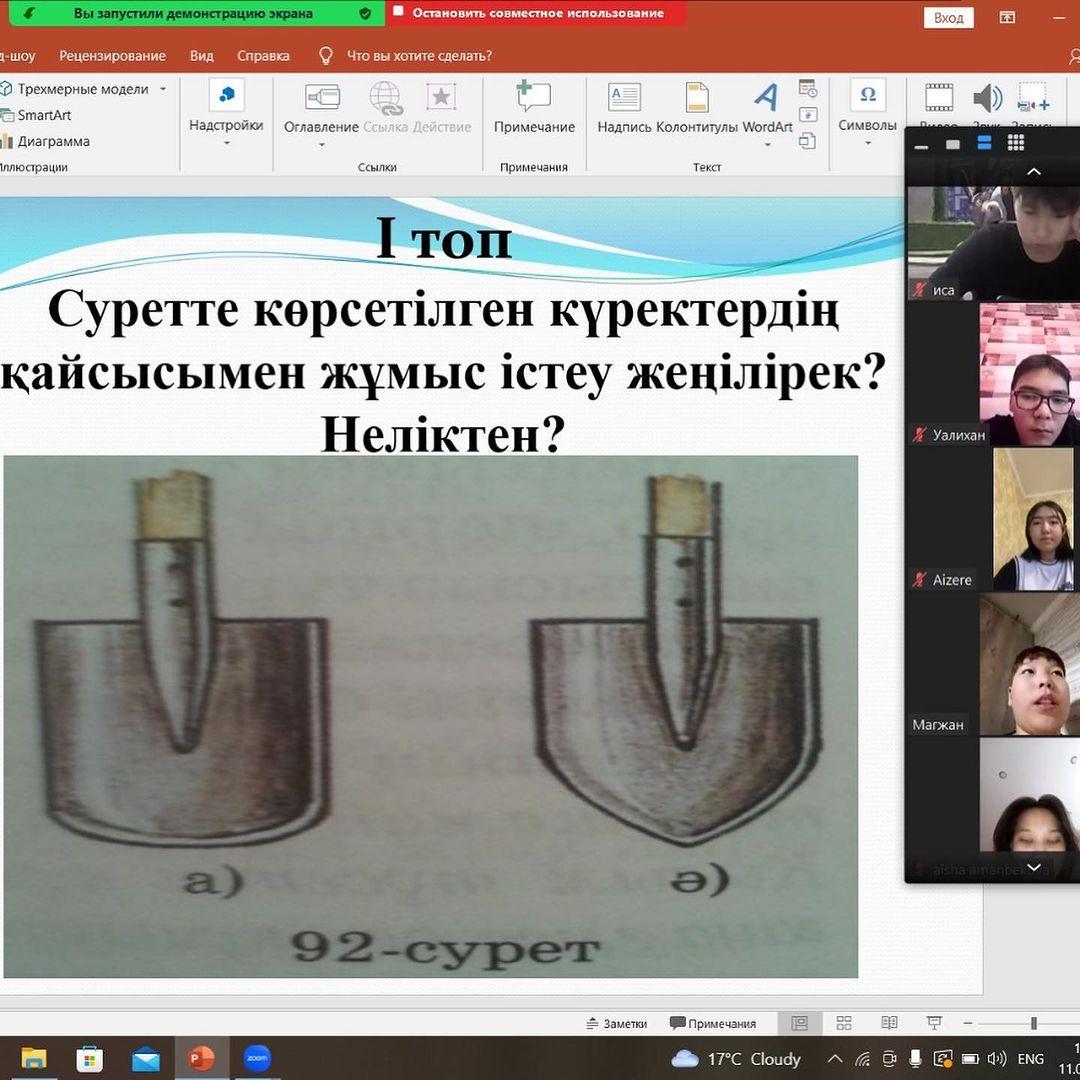Open PowerPoint from the taskbar
Screen dimensions: 1080x1080
coord(202,1058)
